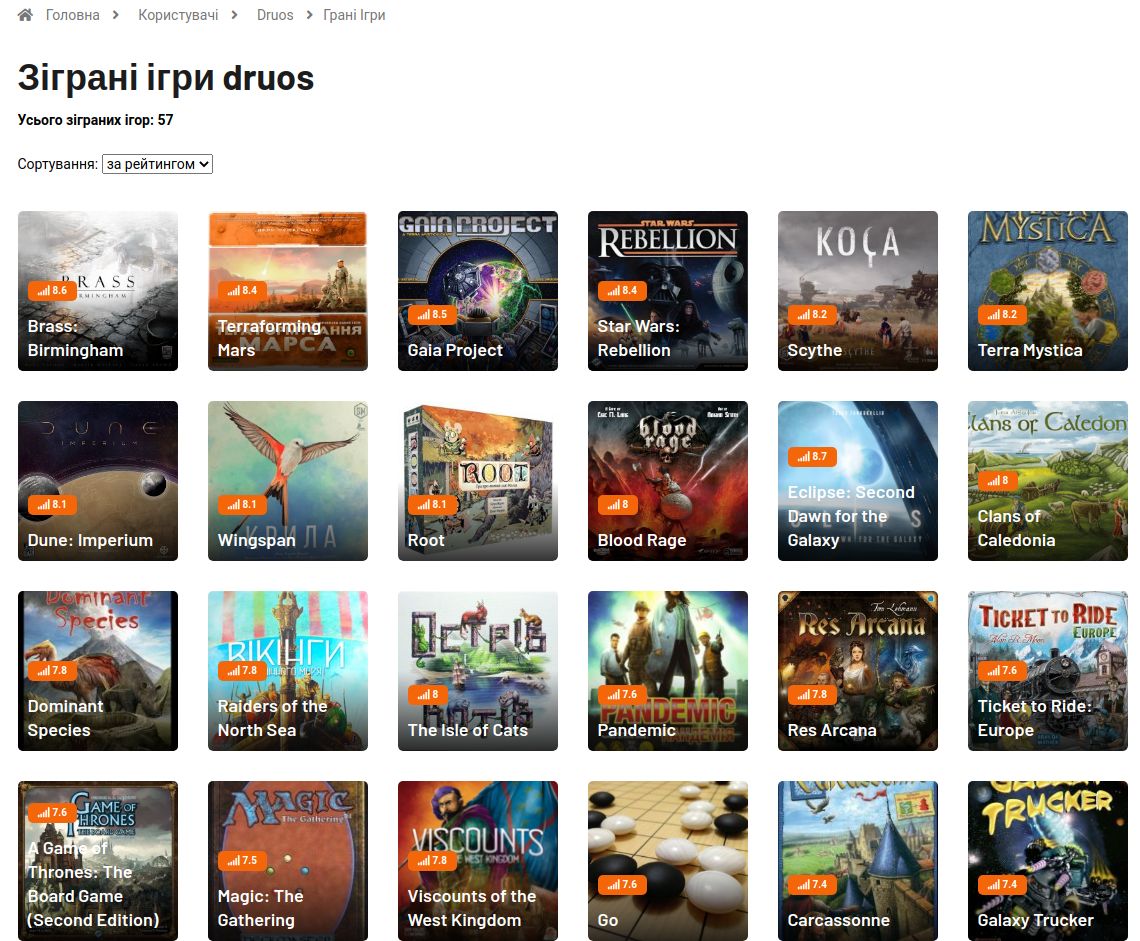Open the Dune: Imperium title
This screenshot has width=1140, height=941.
pos(90,540)
